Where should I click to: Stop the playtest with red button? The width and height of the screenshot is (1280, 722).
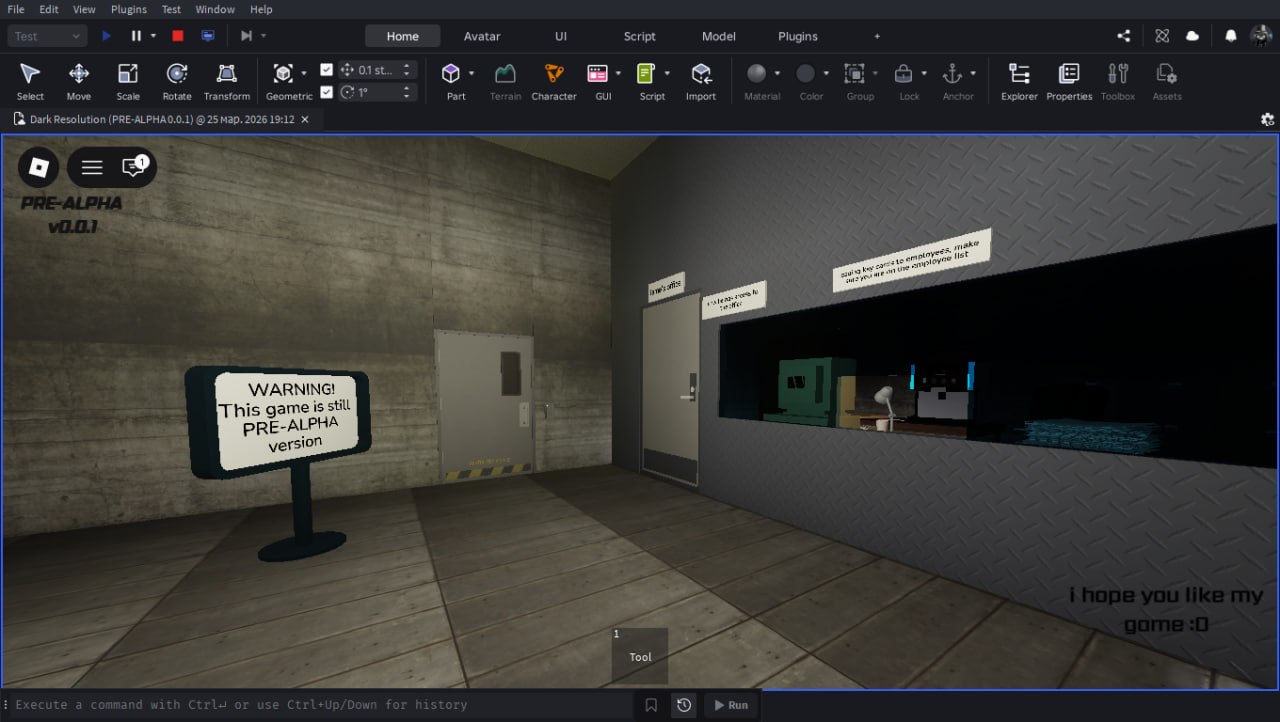coord(178,36)
